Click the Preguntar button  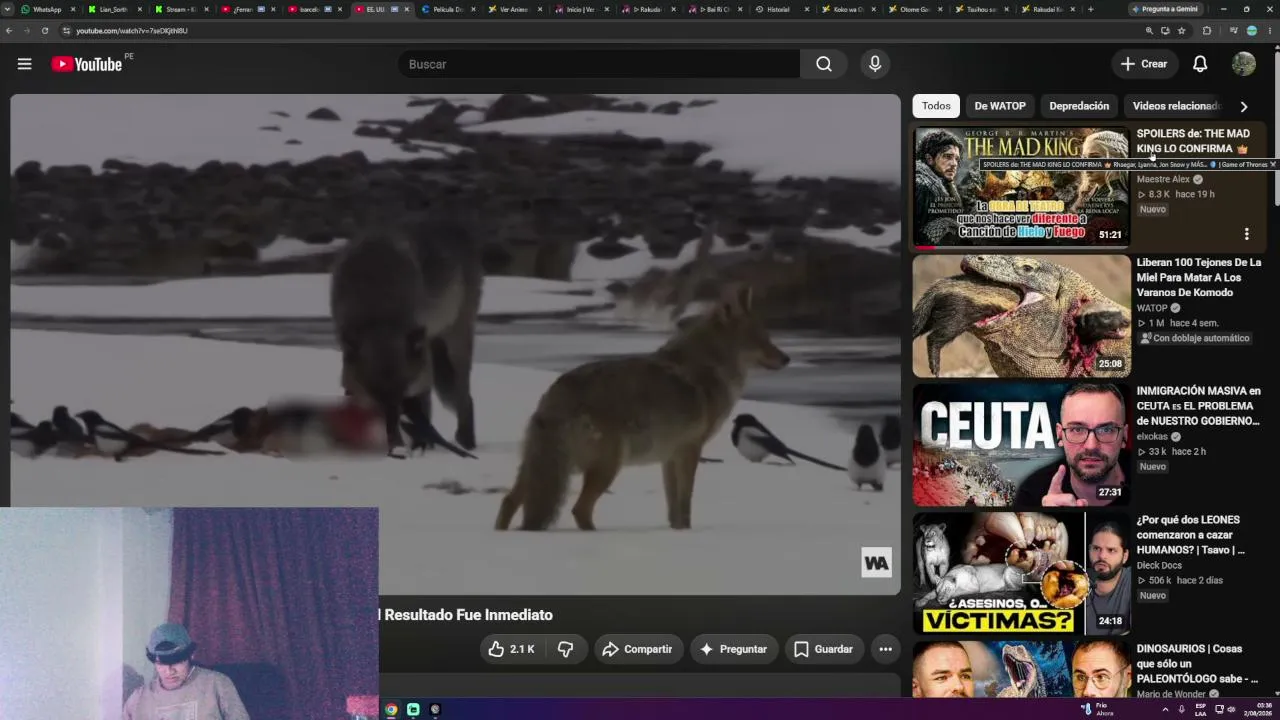point(733,649)
